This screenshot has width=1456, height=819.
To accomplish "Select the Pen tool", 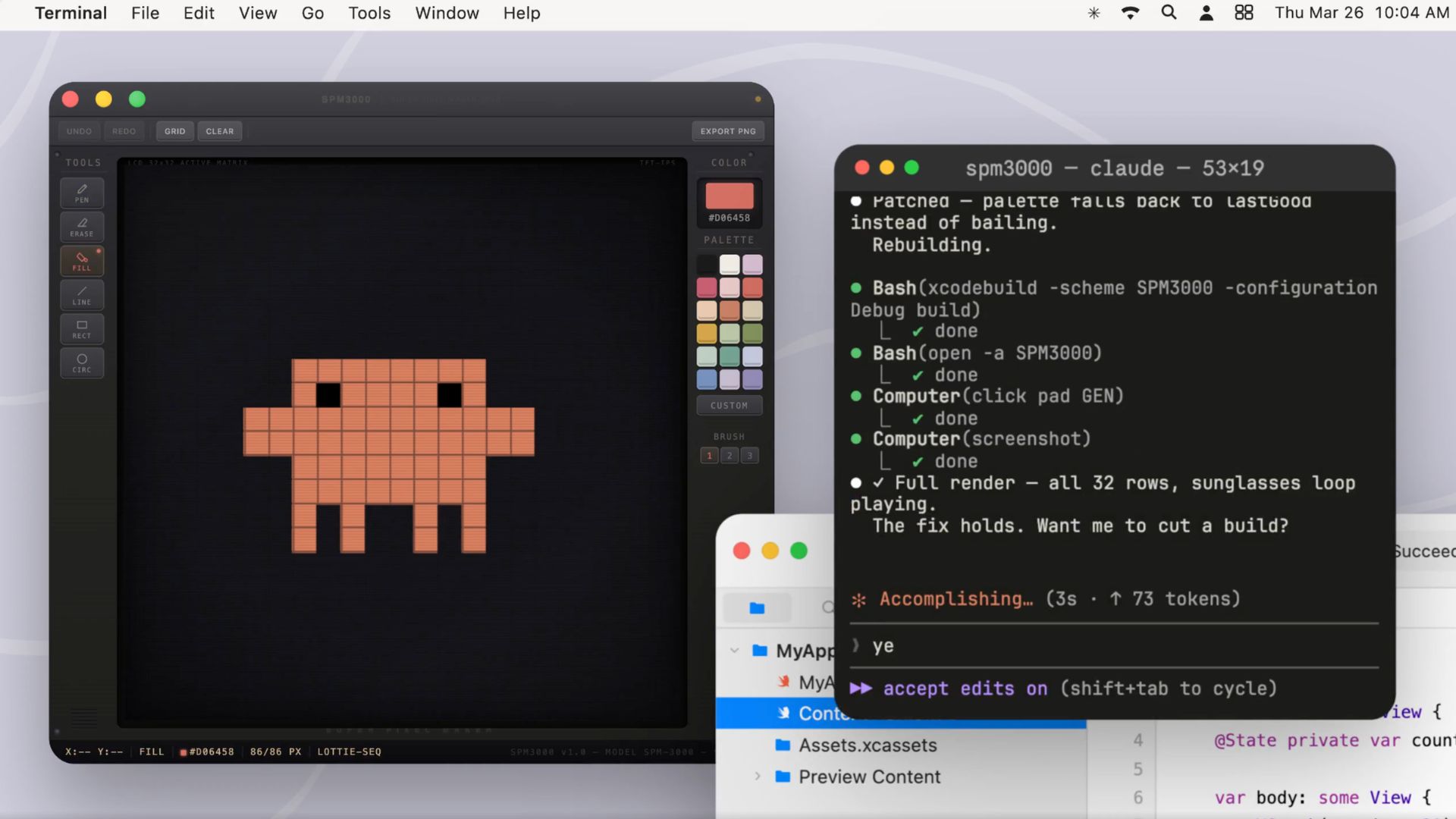I will pyautogui.click(x=82, y=193).
